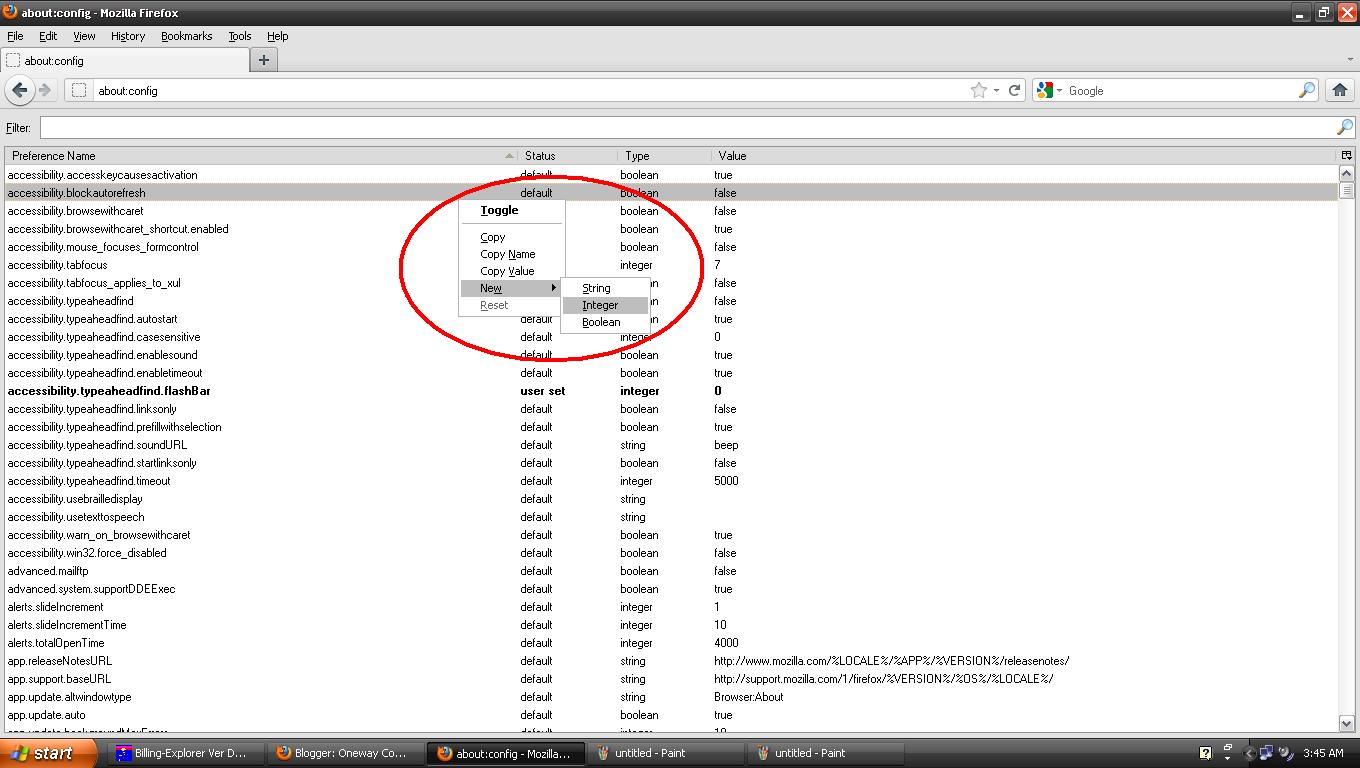Open the Bookmarks menu
Viewport: 1360px width, 768px height.
coord(187,36)
